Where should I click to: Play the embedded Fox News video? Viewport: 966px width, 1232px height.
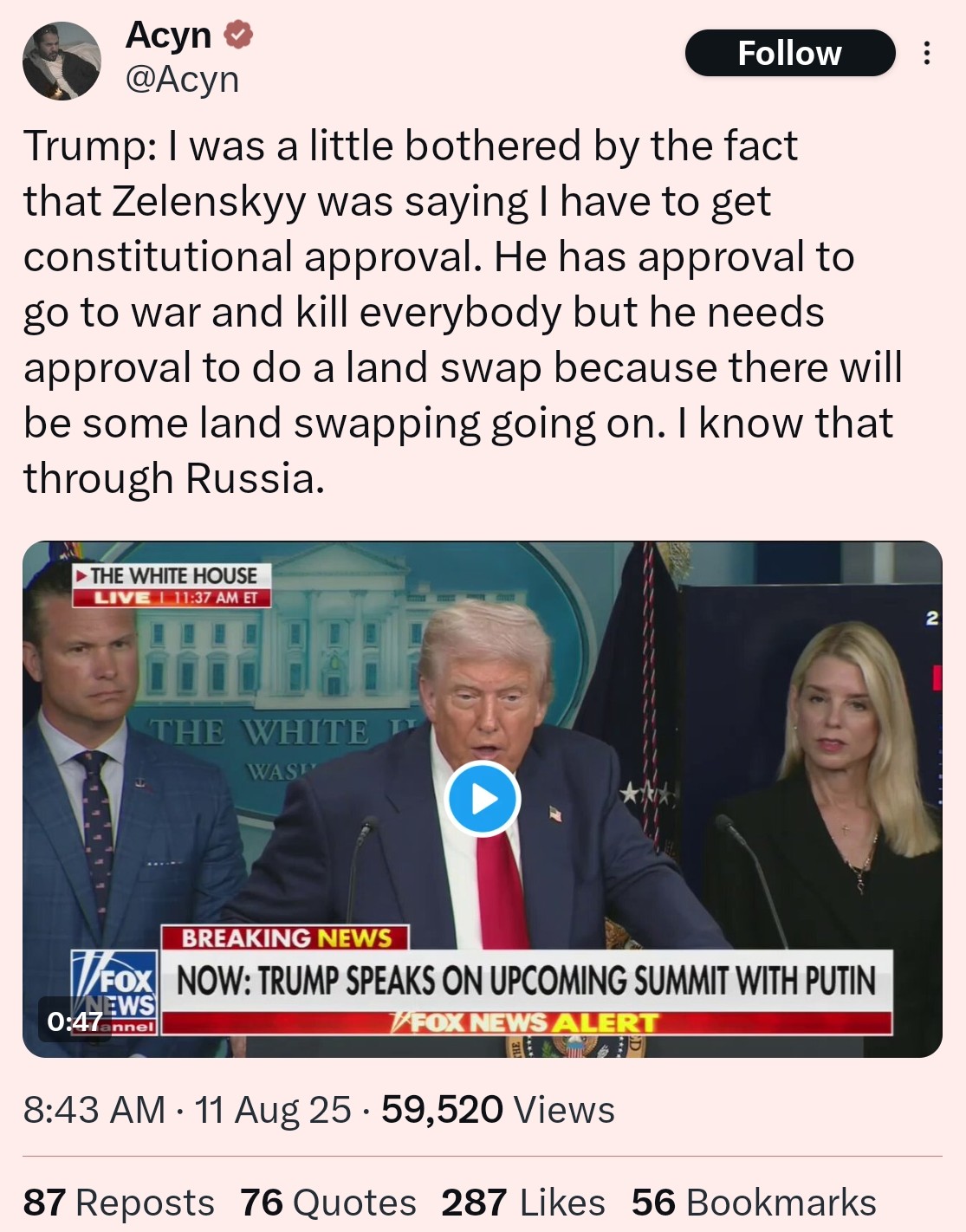tap(483, 799)
